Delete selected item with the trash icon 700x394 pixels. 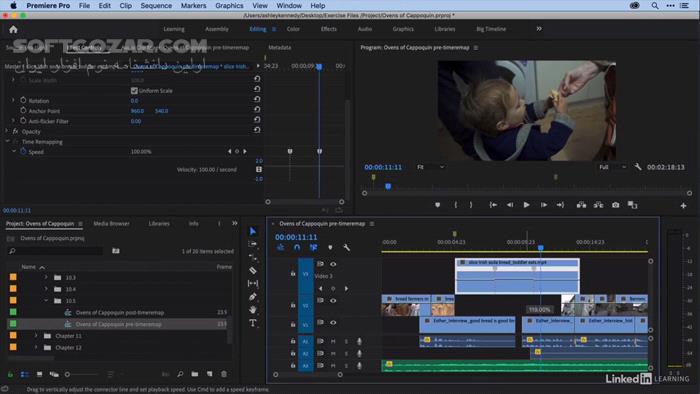224,374
